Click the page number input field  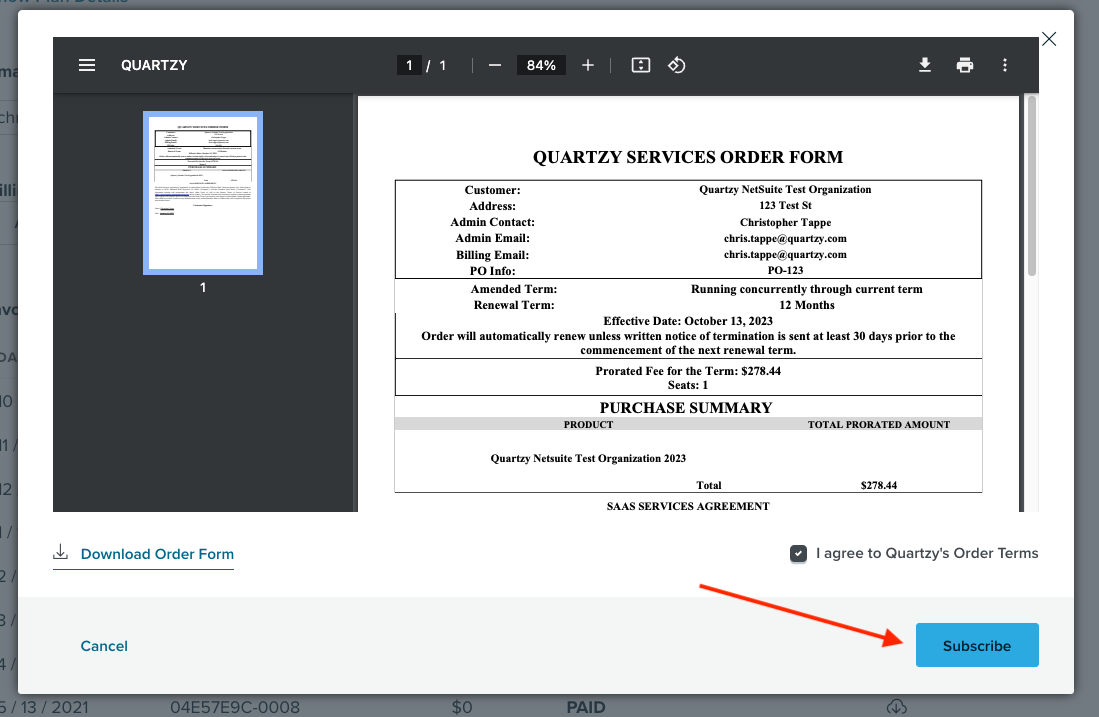coord(409,65)
